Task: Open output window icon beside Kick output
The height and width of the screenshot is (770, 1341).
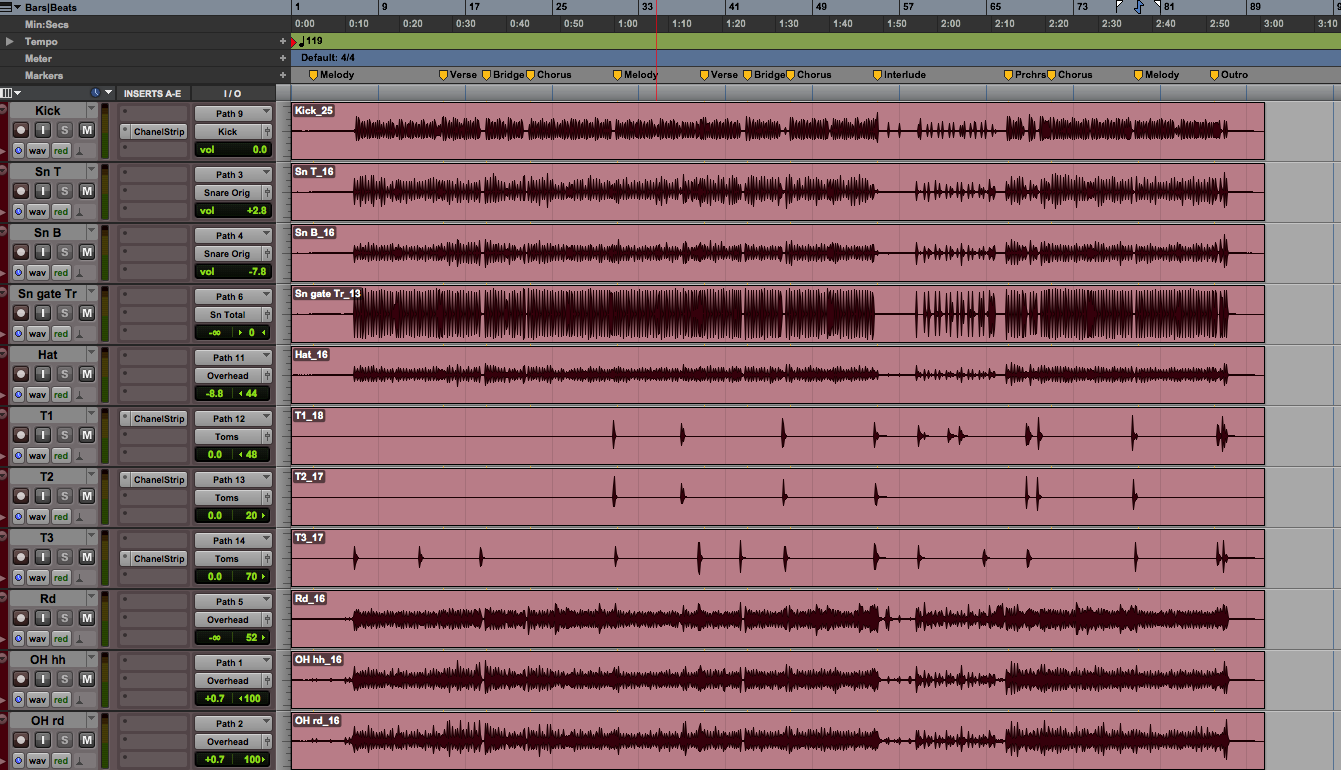Action: pos(267,132)
